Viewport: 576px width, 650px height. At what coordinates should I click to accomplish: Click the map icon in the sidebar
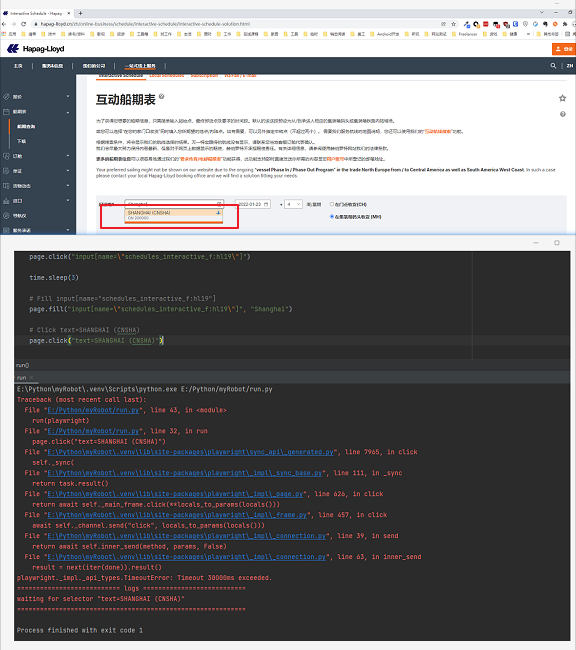point(6,186)
